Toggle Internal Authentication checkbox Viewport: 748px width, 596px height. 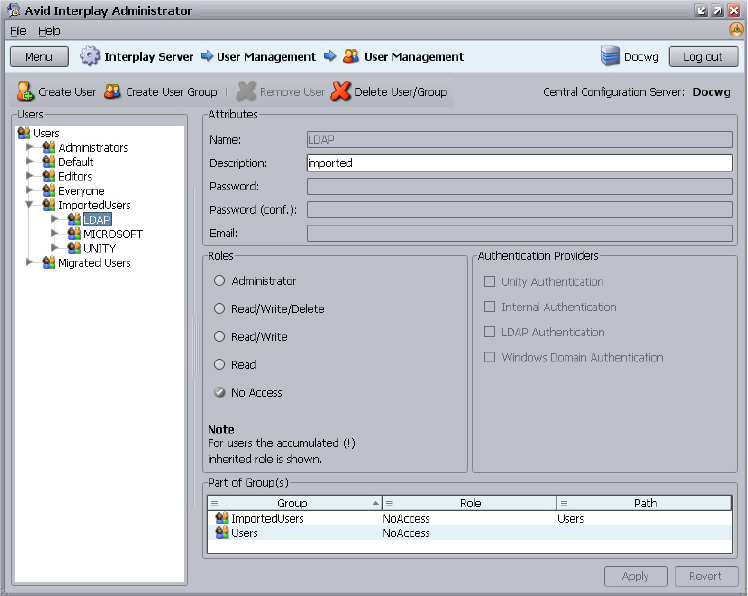pos(489,306)
